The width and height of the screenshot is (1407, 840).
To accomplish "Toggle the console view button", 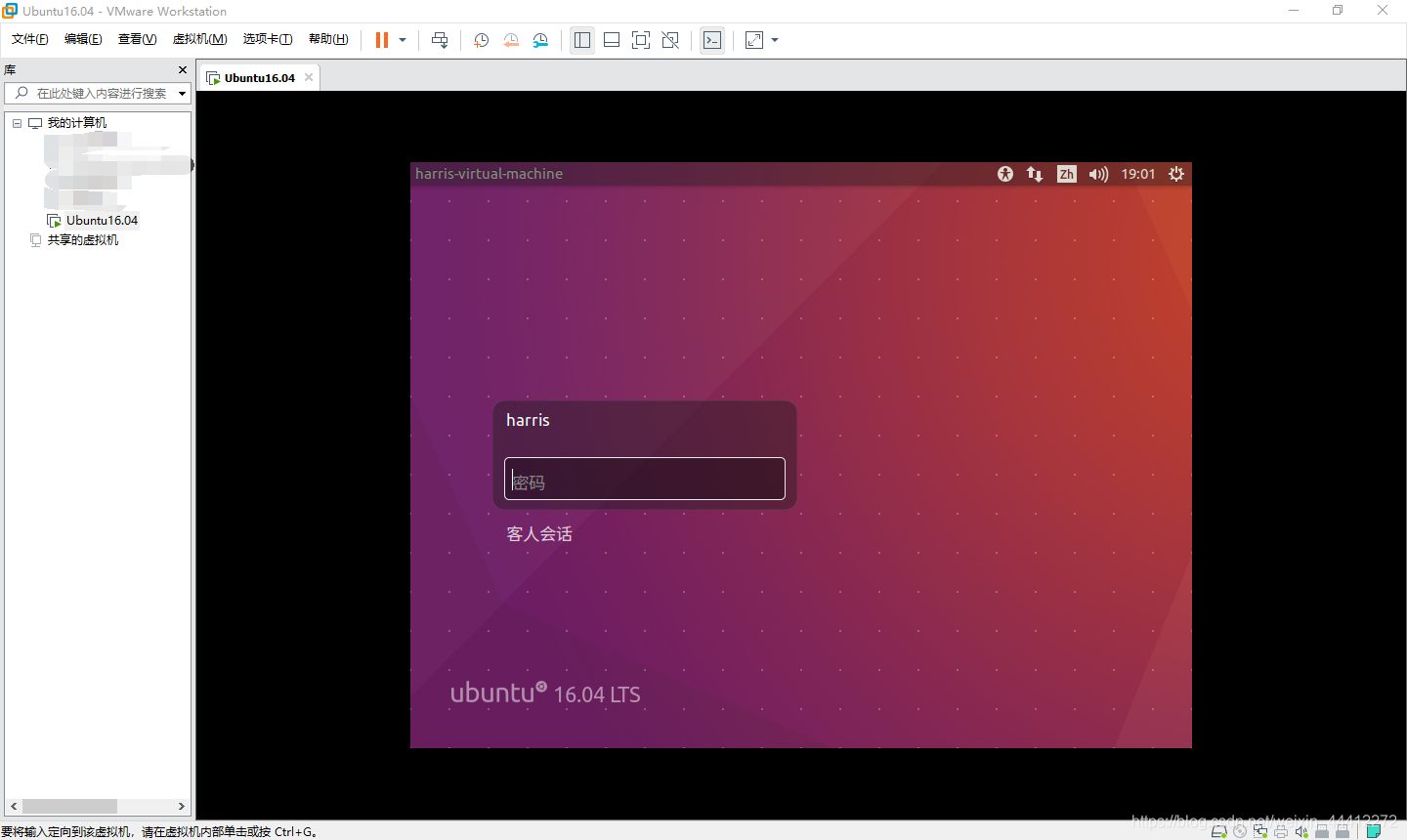I will click(712, 40).
